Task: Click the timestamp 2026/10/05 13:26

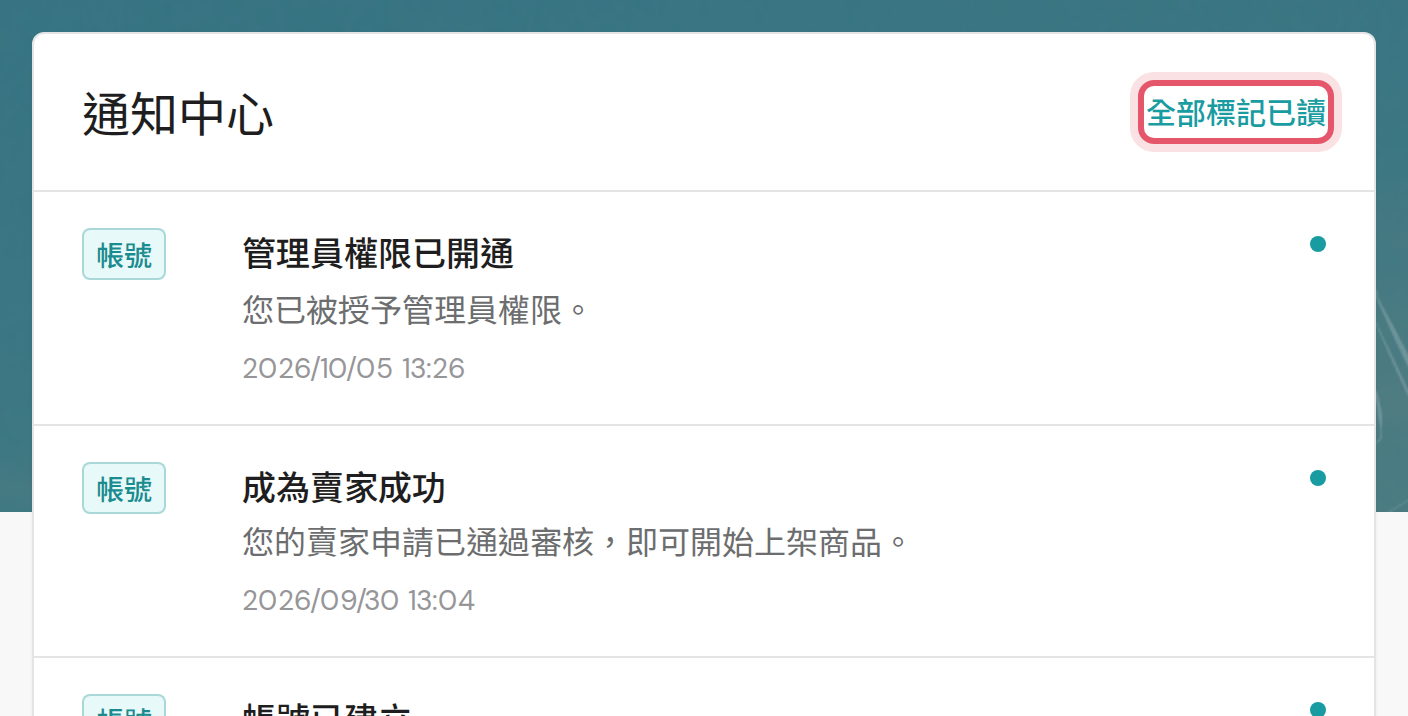Action: 354,368
